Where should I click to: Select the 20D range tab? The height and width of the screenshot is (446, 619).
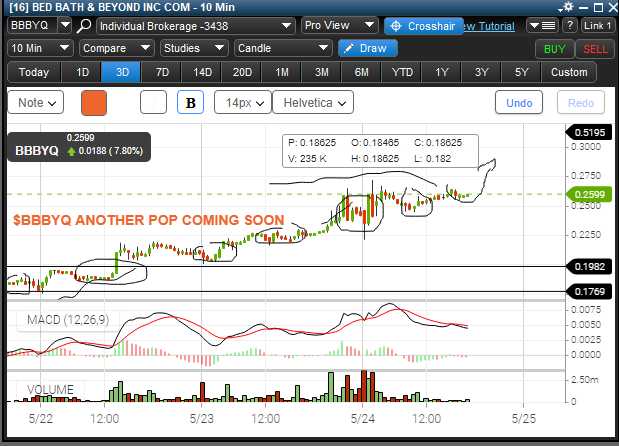(242, 72)
